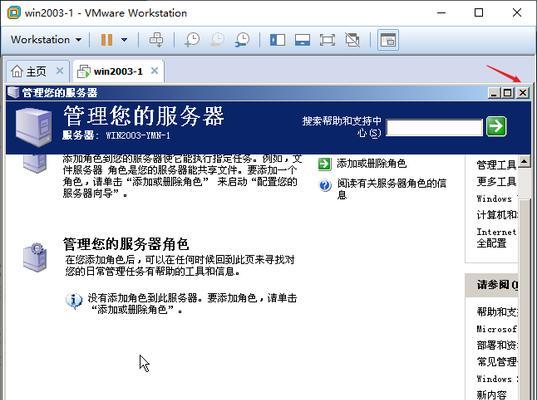Click the 新内容 sidebar link
This screenshot has height=400, width=537.
pyautogui.click(x=491, y=395)
